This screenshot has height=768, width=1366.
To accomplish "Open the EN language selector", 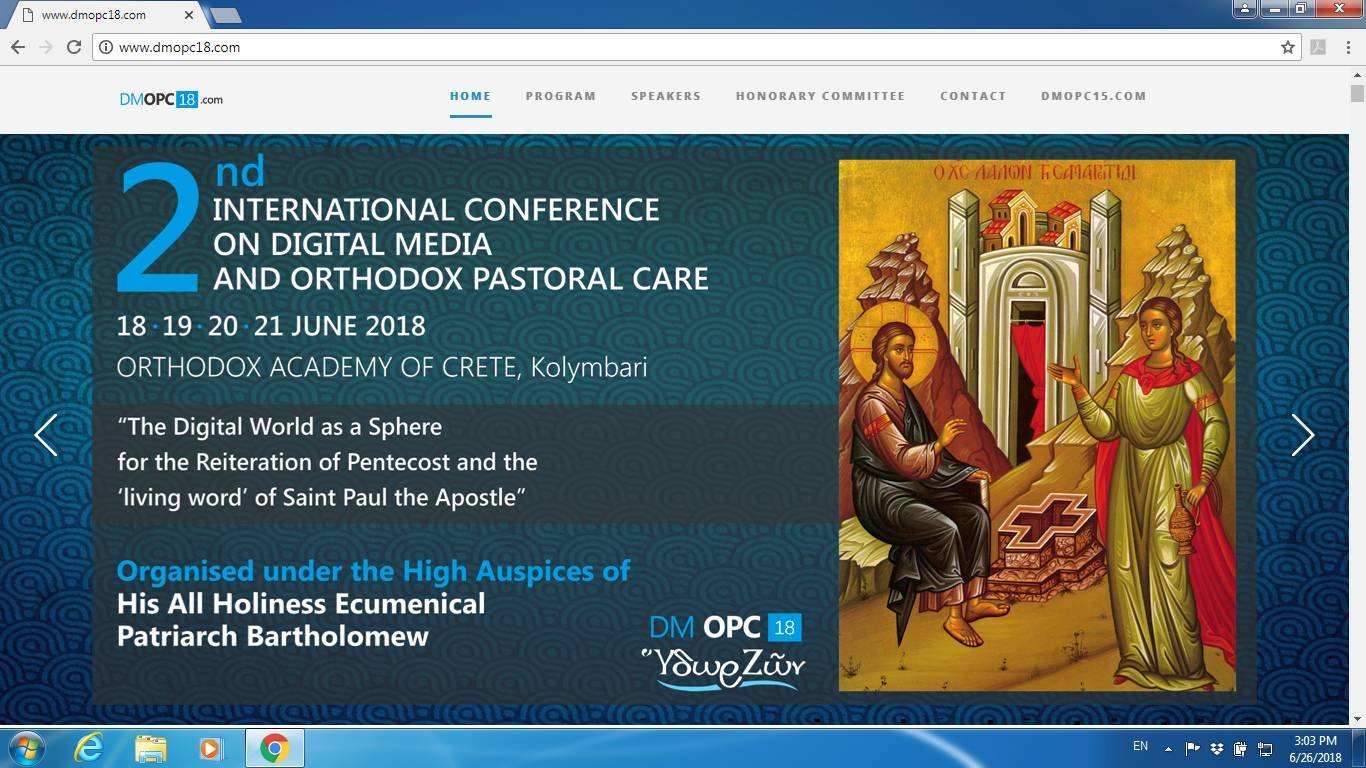I will [1139, 747].
